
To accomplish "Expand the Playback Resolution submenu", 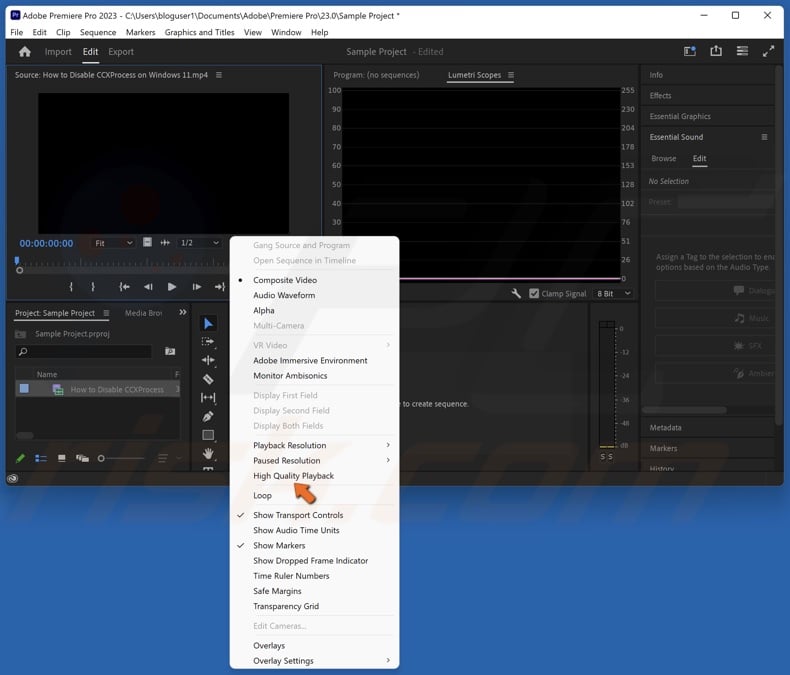I will pos(314,445).
